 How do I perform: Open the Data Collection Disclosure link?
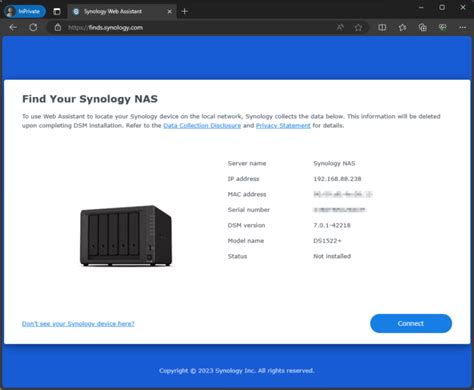[202, 125]
